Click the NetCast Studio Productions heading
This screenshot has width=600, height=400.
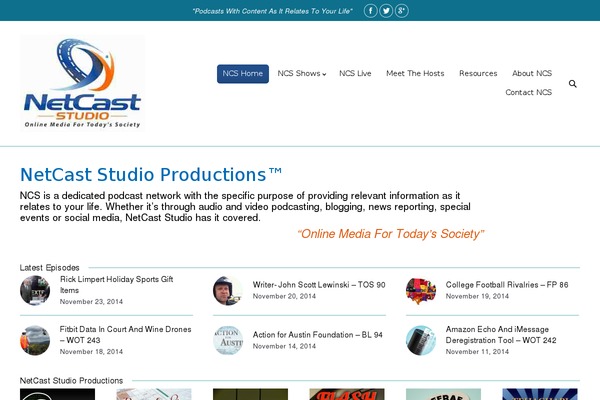click(151, 175)
